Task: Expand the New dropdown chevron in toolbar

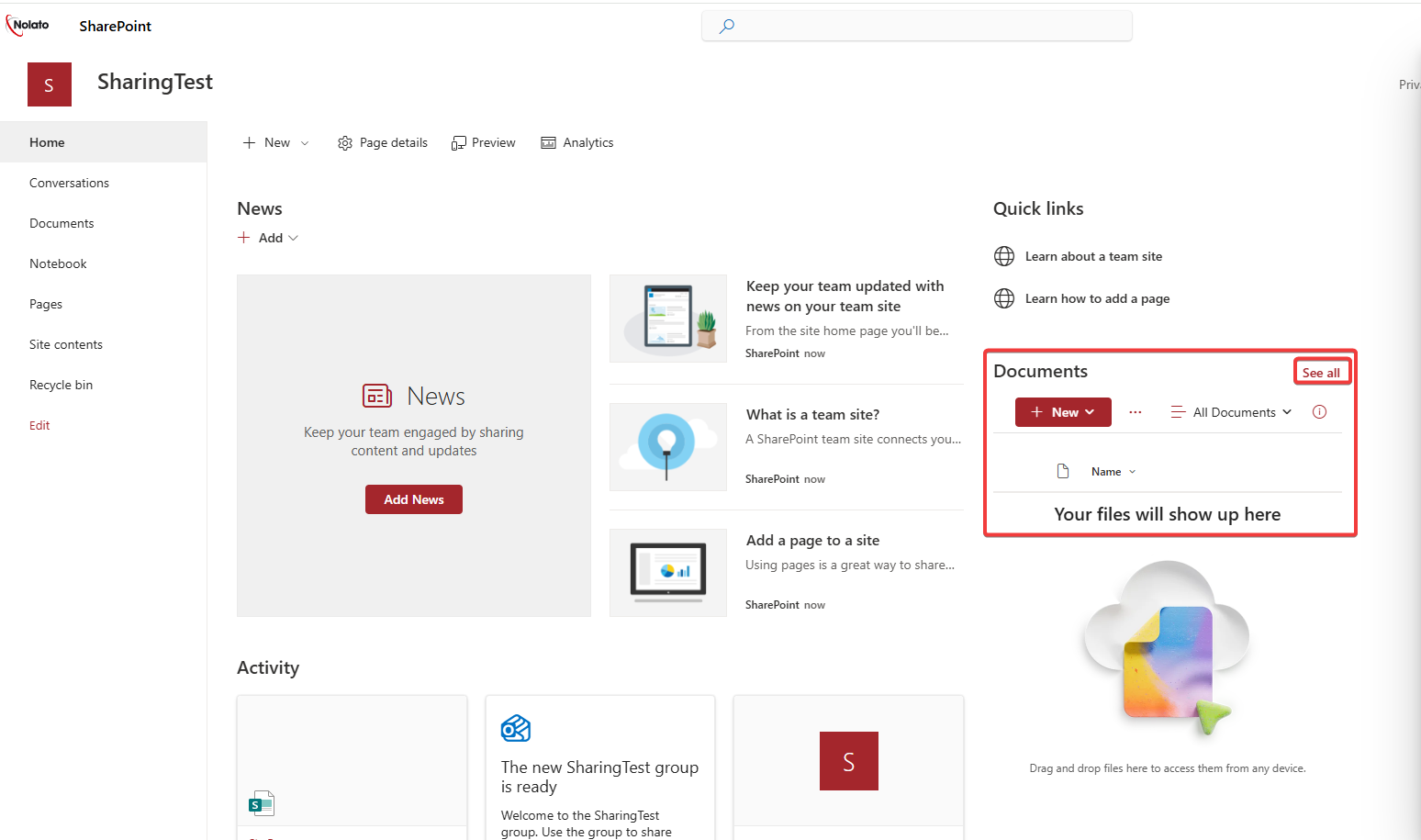Action: pyautogui.click(x=305, y=143)
